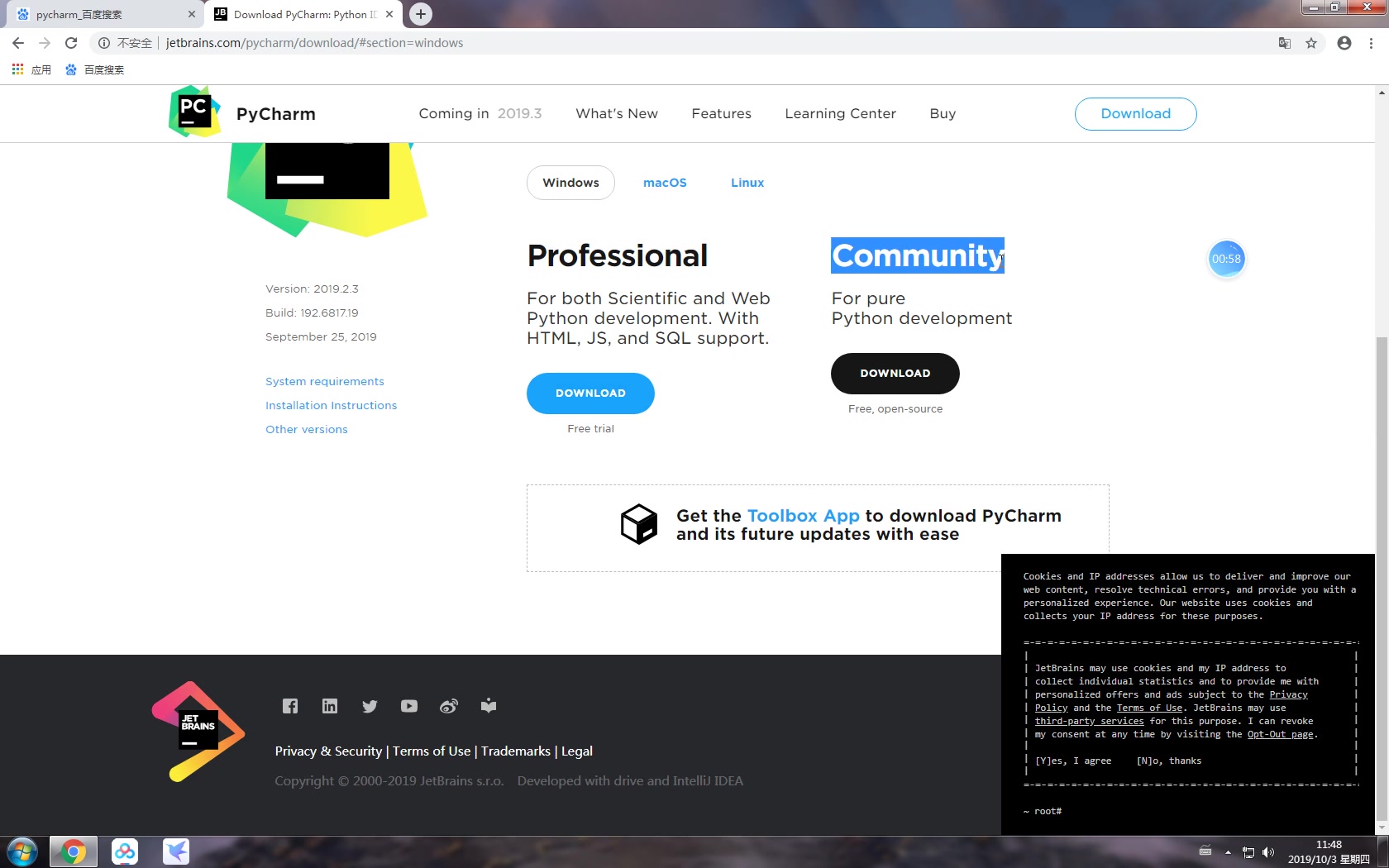The height and width of the screenshot is (868, 1389).
Task: Select the macOS platform tab
Action: tap(665, 183)
